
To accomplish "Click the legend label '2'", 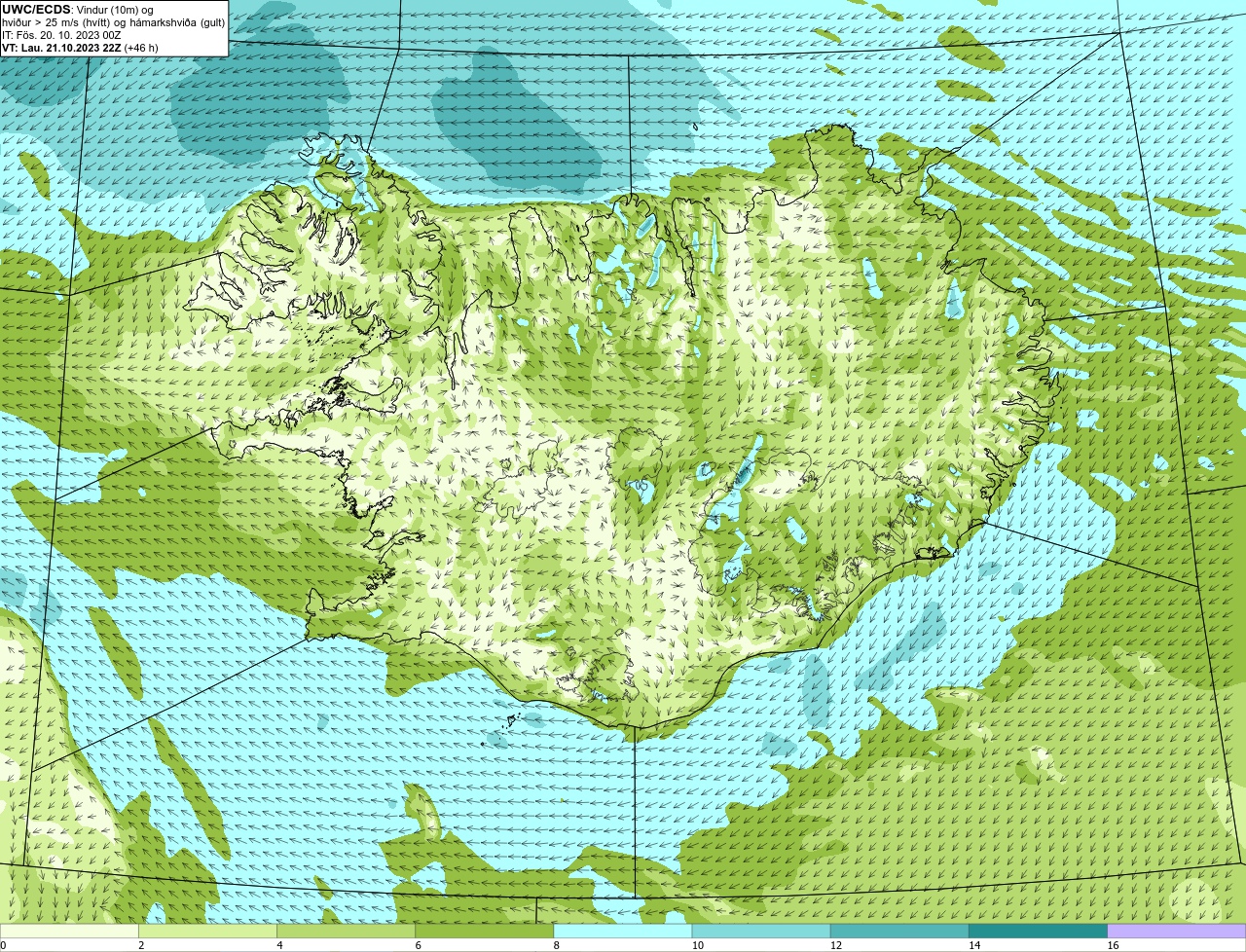I will click(x=141, y=945).
